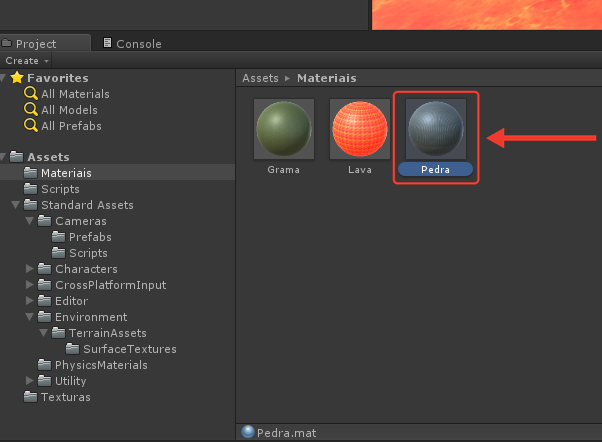The height and width of the screenshot is (442, 602).
Task: Click the Prefabs folder icon under Cameras
Action: point(58,237)
